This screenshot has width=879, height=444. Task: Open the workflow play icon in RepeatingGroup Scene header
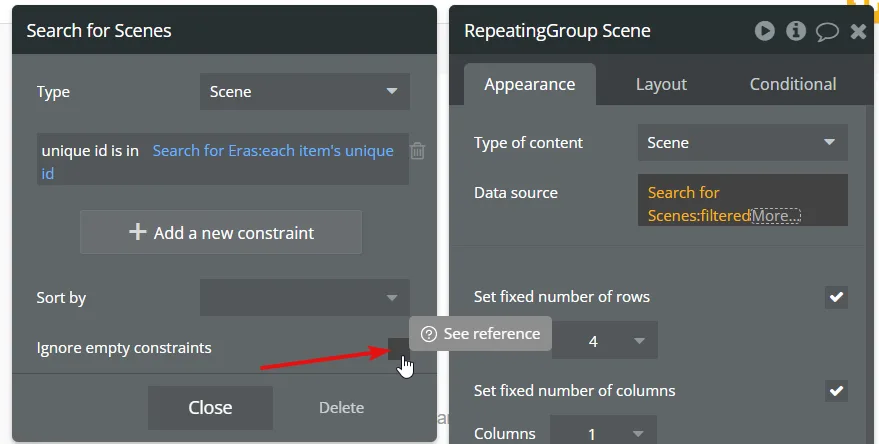coord(764,30)
